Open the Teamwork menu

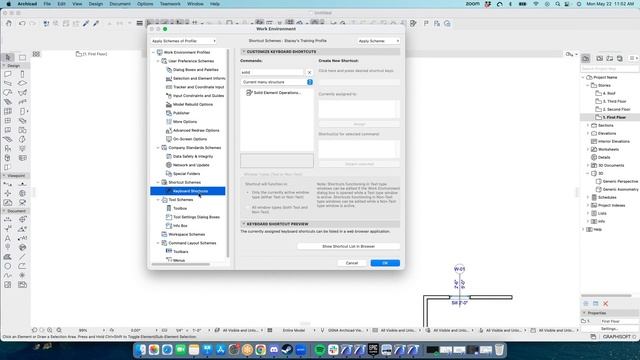click(x=170, y=4)
